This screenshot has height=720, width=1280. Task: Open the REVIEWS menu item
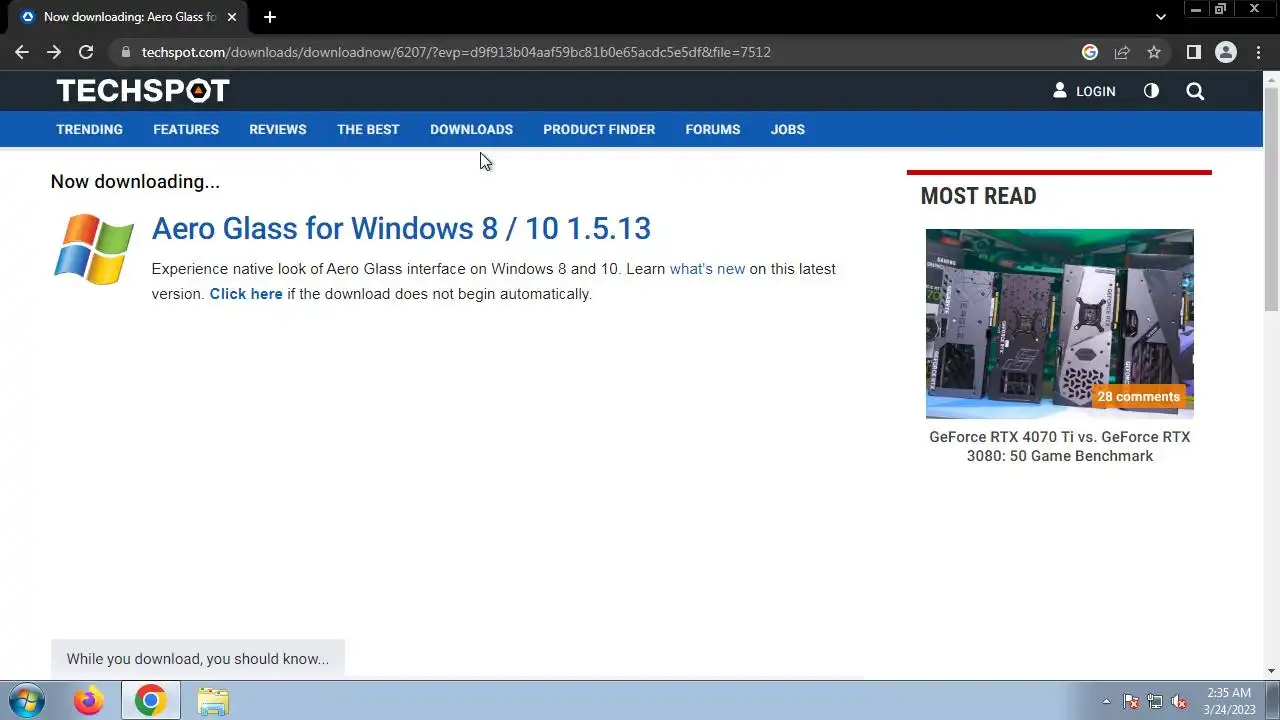278,129
